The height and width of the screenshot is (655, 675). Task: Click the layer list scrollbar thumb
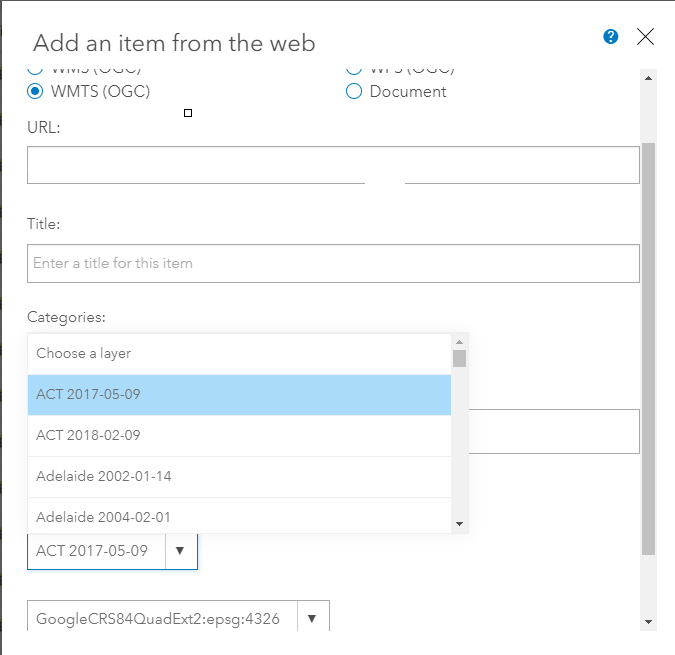click(x=459, y=358)
